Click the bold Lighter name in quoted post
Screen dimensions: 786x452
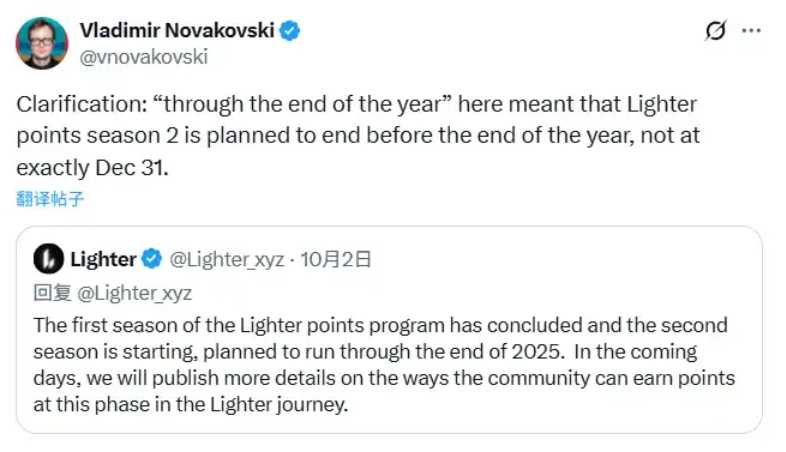(103, 260)
